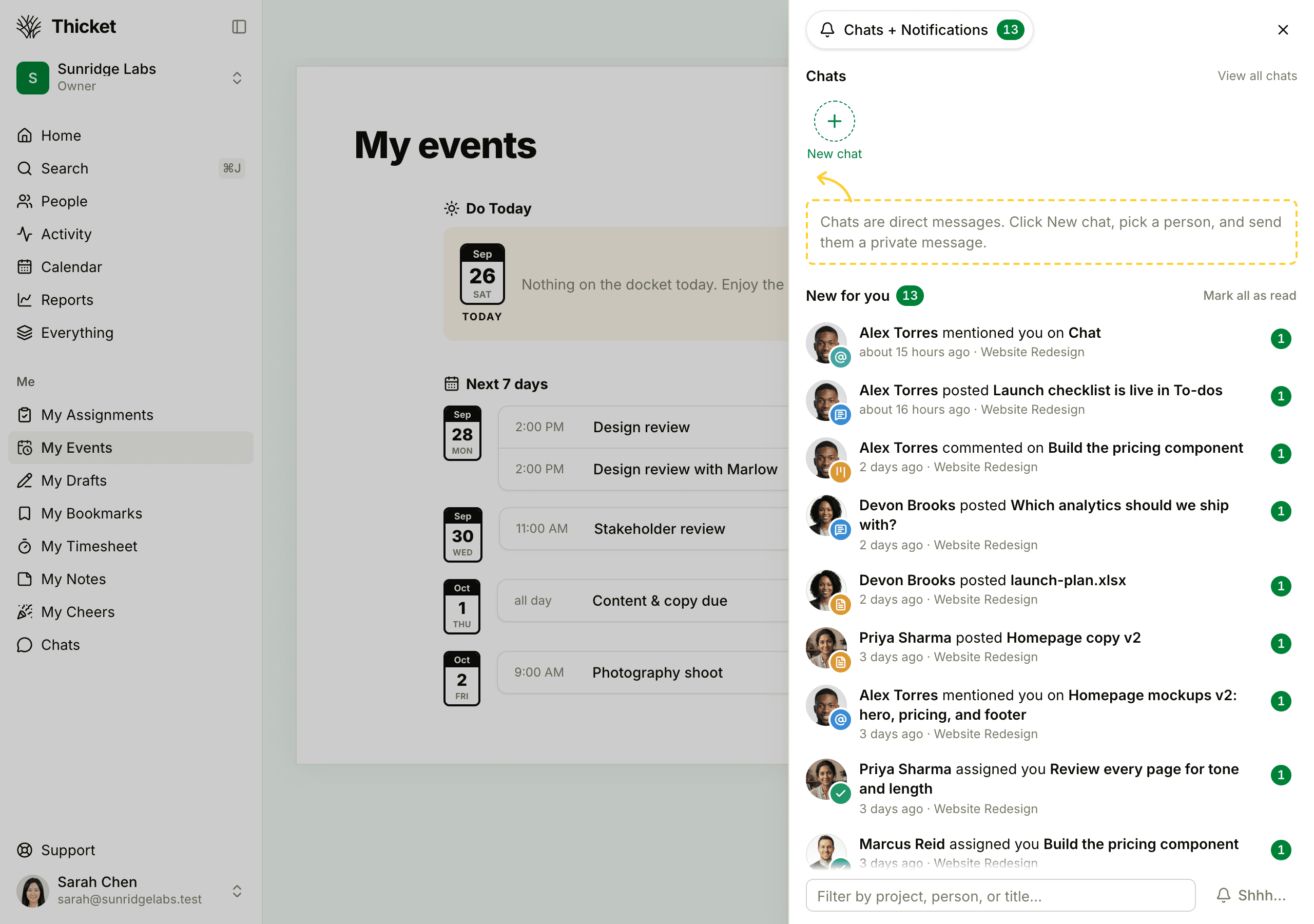Click Oct 1 Thursday date icon
Viewport: 1314px width, 924px height.
coord(462,606)
